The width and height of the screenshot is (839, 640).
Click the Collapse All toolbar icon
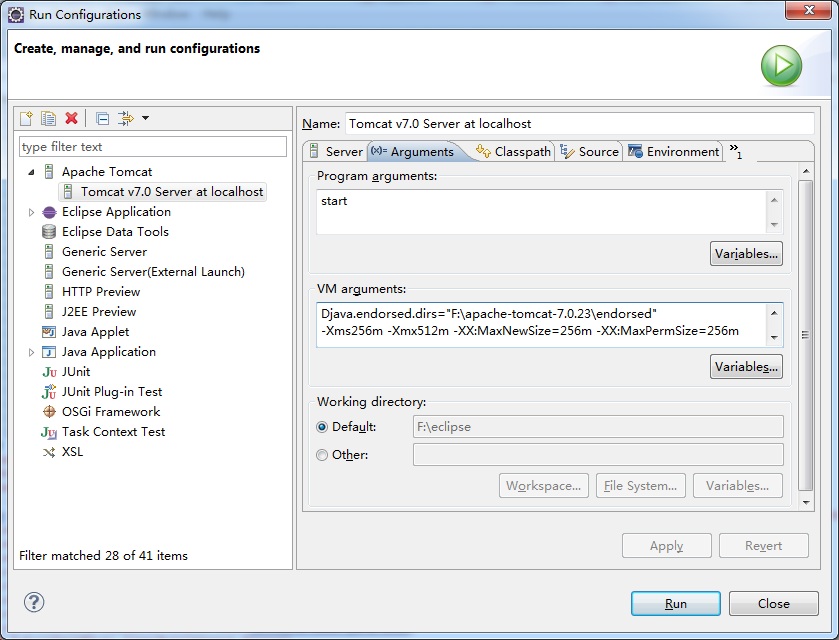102,118
